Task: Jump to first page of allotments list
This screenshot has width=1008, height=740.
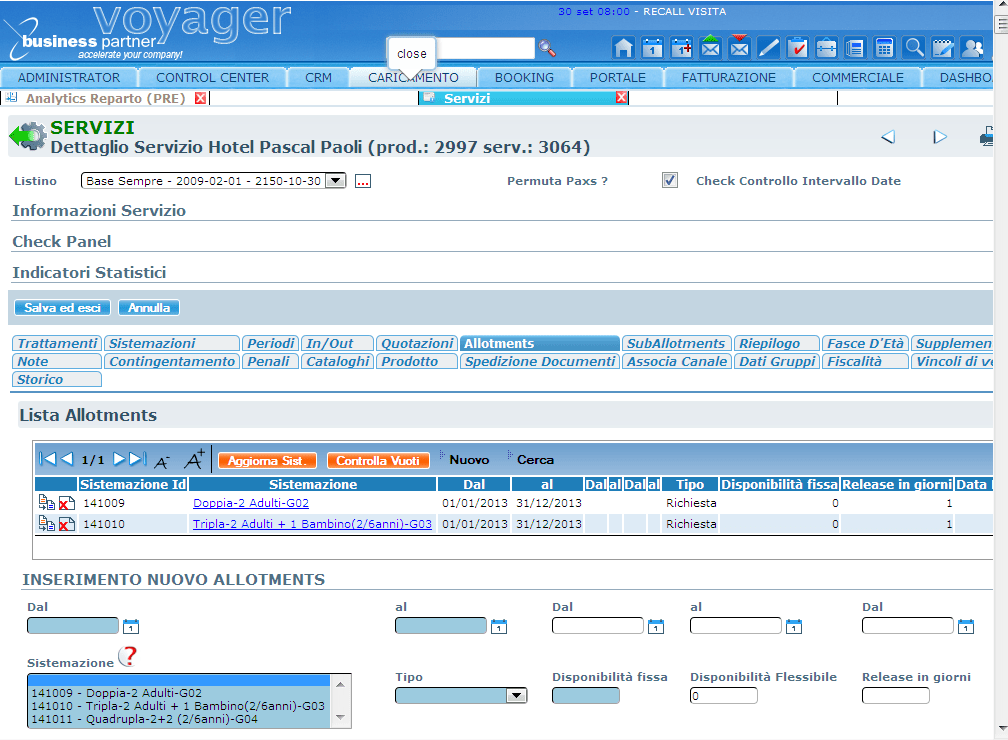Action: point(48,459)
